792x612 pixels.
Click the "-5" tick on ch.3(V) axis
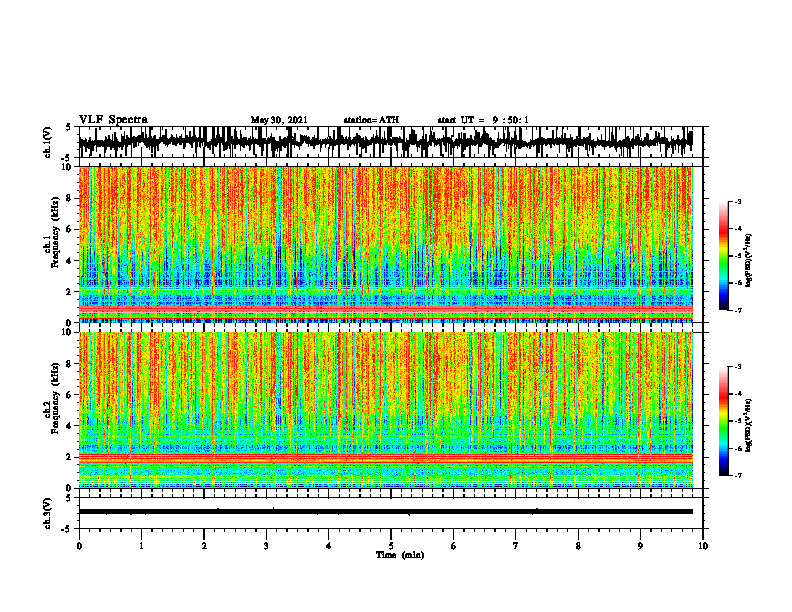click(x=67, y=529)
